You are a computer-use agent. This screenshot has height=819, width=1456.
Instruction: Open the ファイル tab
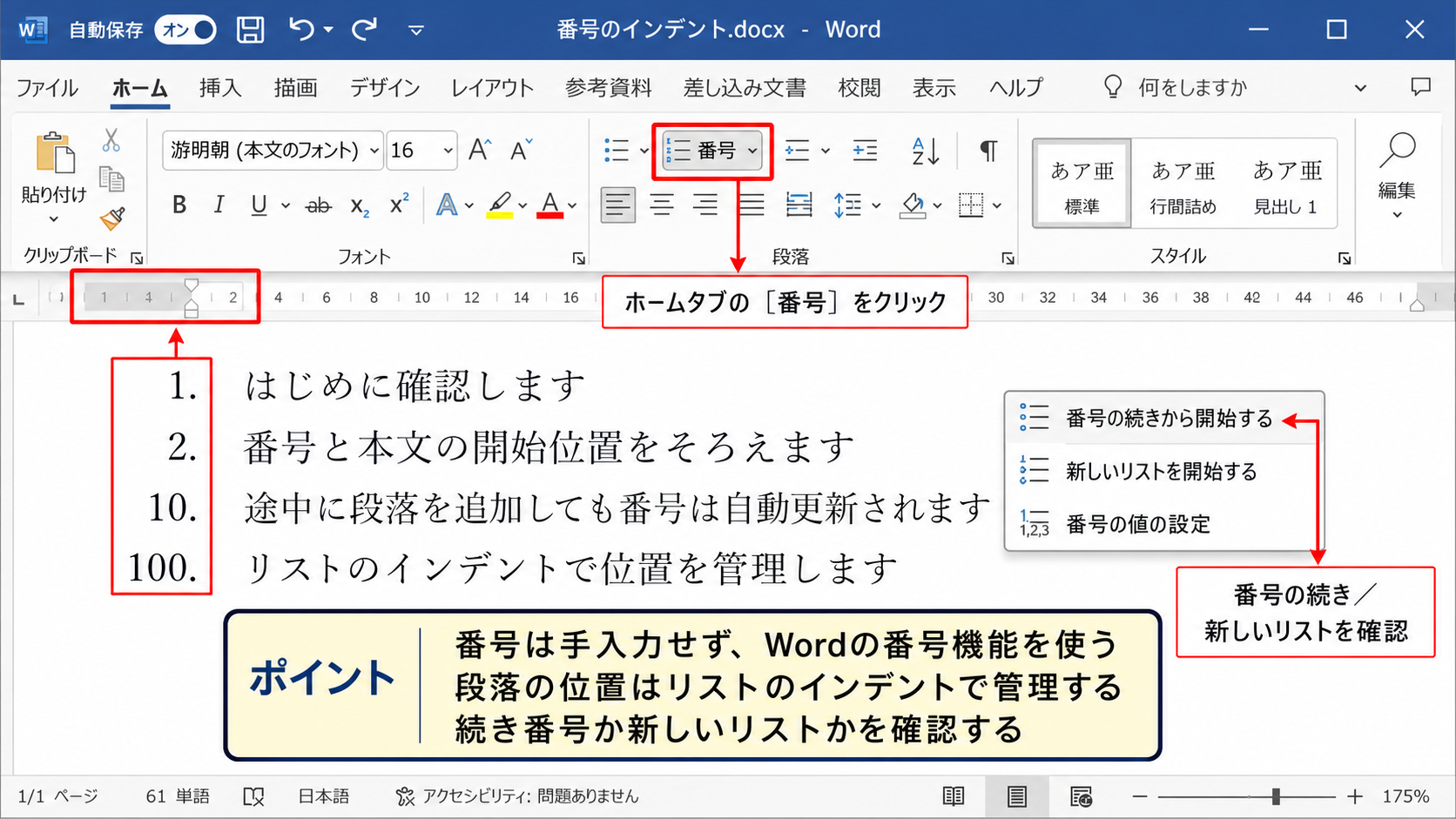coord(47,88)
